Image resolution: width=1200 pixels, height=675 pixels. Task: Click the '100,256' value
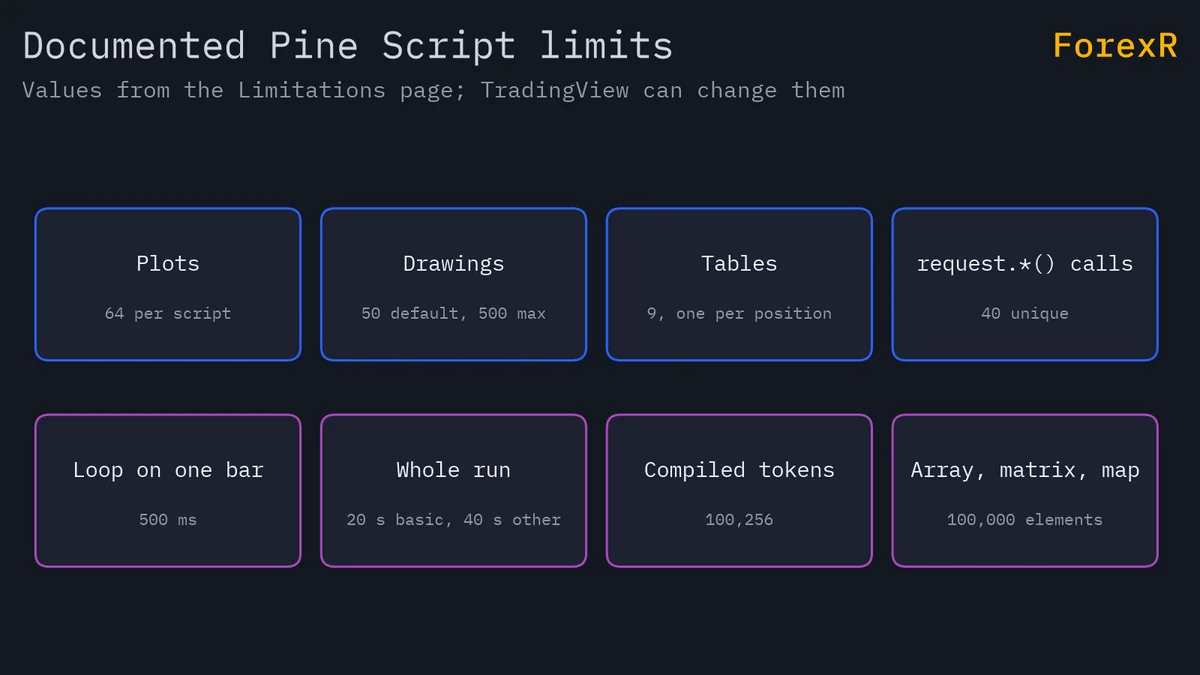pos(739,519)
